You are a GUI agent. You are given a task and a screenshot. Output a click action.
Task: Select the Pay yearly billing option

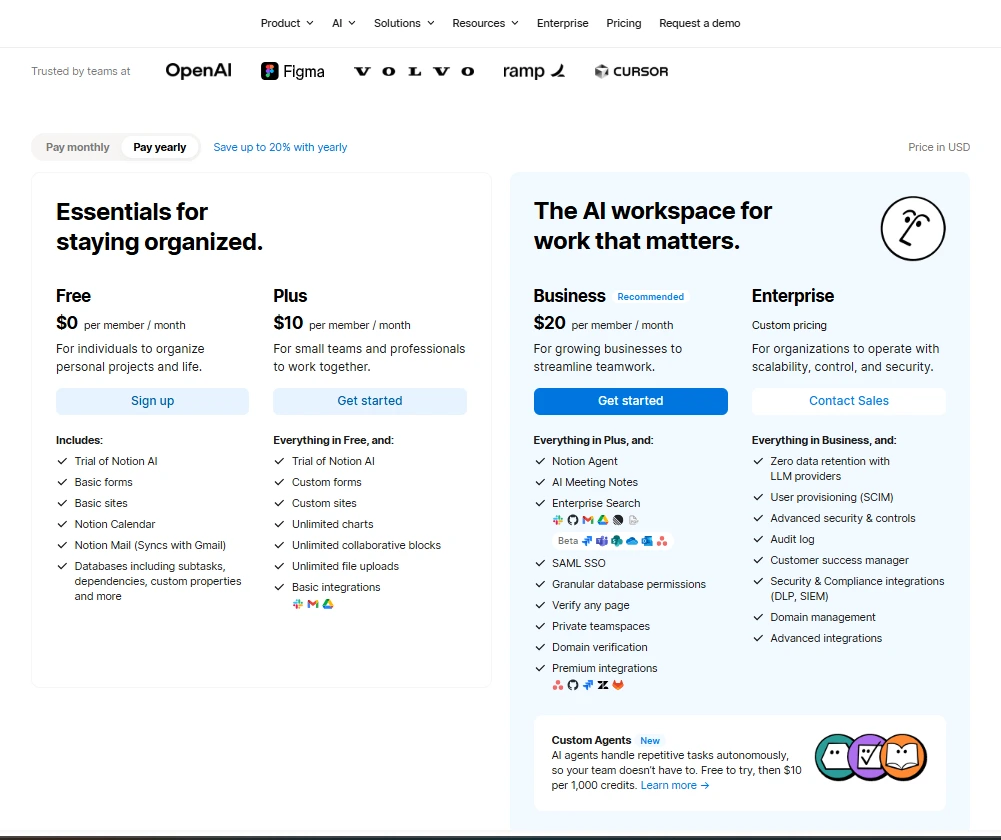(x=160, y=147)
